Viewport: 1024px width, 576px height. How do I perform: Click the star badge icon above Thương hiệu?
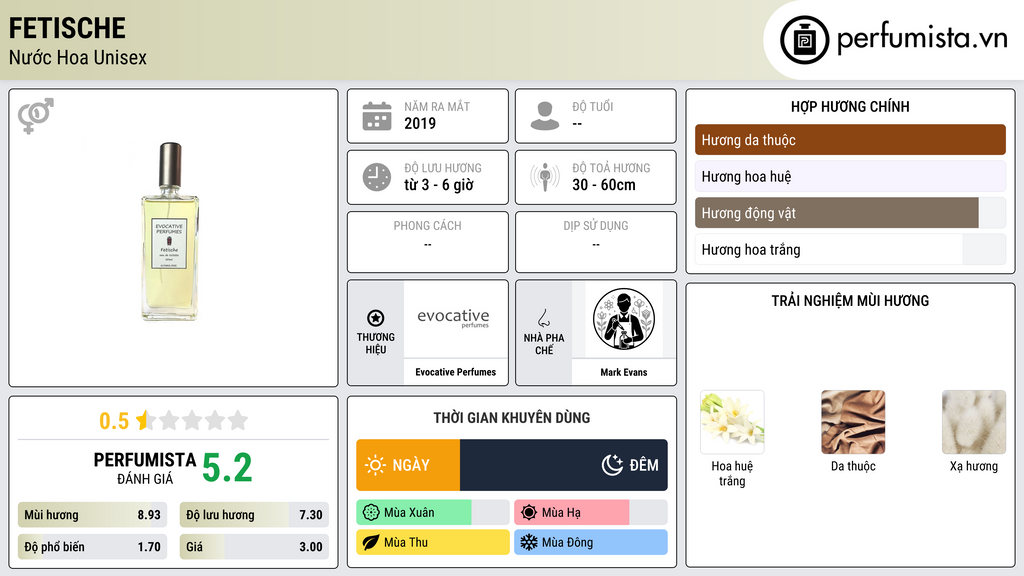tap(376, 318)
